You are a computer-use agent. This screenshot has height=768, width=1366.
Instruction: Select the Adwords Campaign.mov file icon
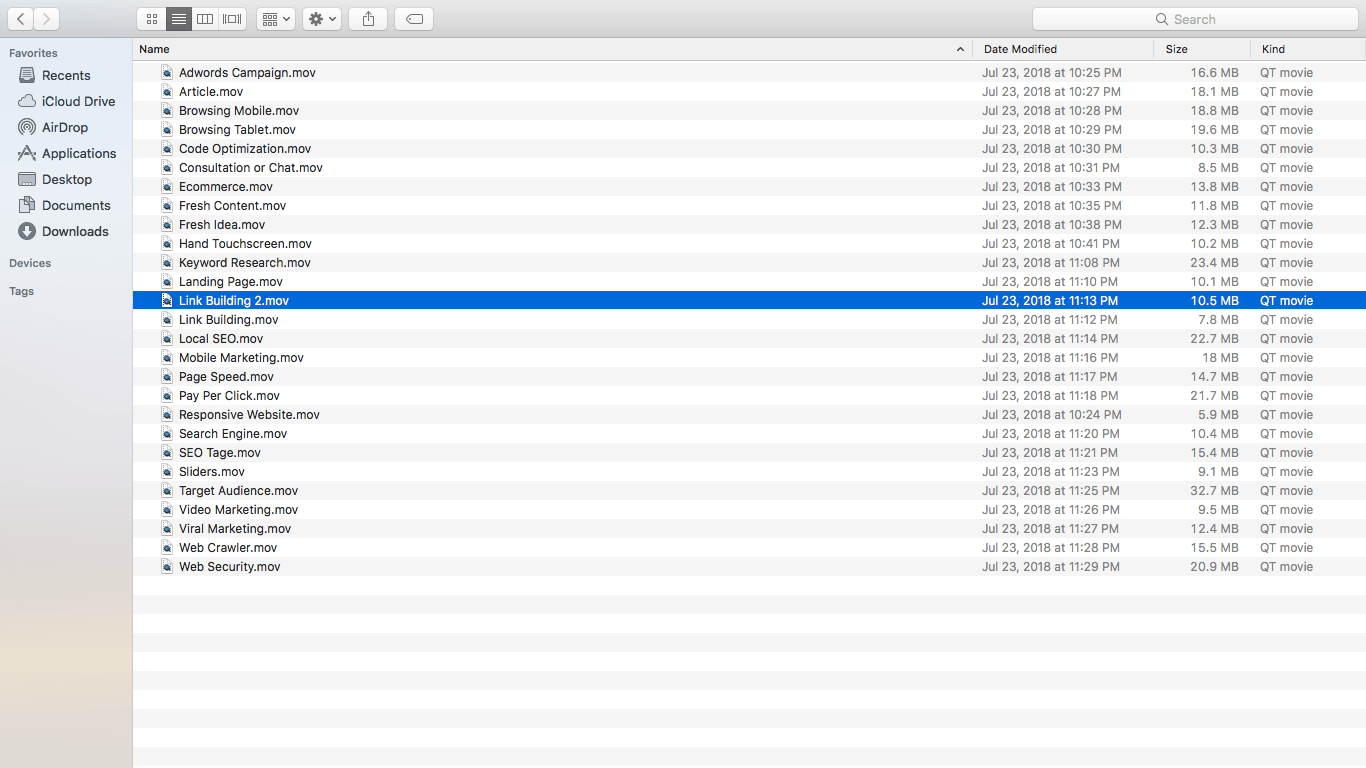pyautogui.click(x=167, y=72)
